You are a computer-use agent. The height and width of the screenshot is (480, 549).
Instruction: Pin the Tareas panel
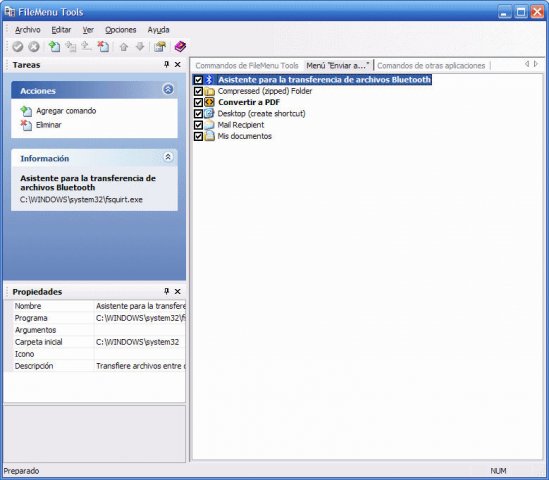[167, 64]
